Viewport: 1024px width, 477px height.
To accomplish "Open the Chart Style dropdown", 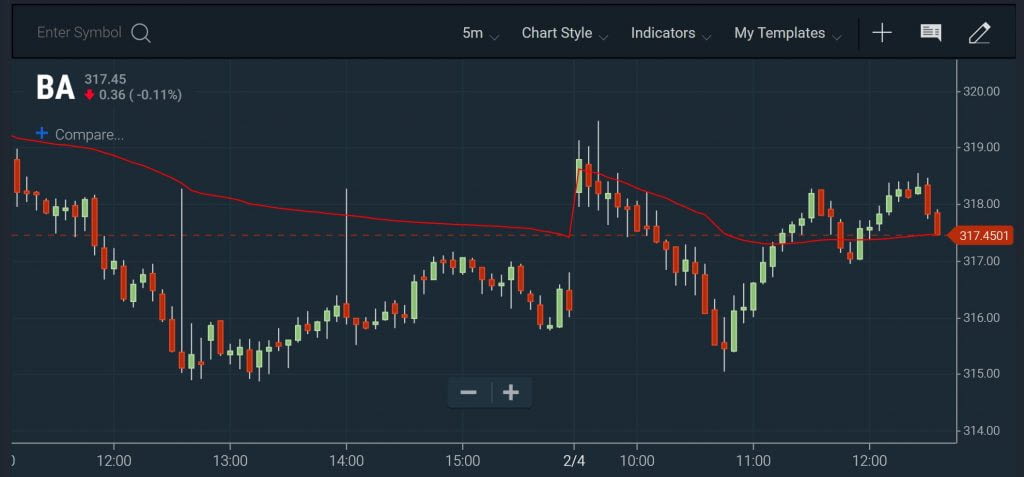I will click(565, 33).
